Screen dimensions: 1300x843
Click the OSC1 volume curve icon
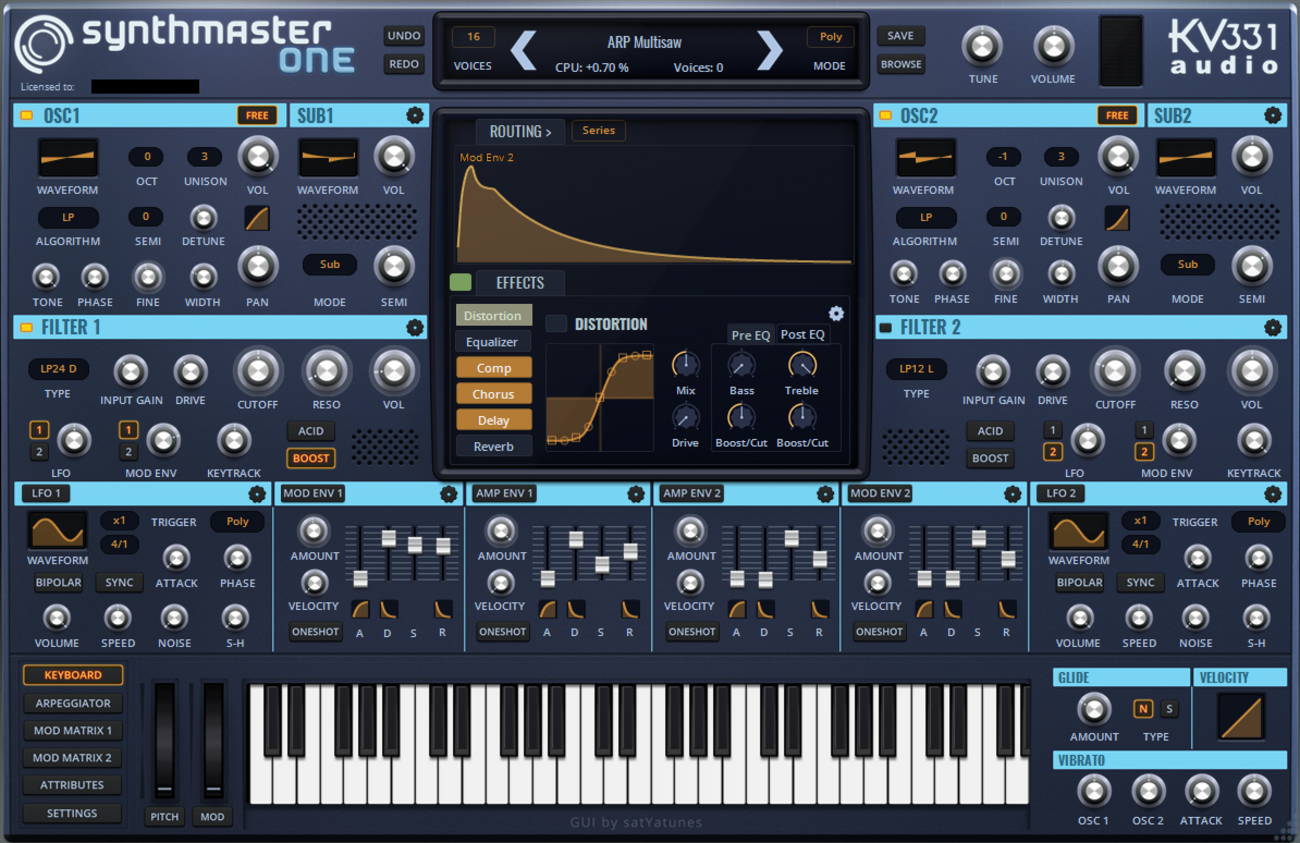257,217
